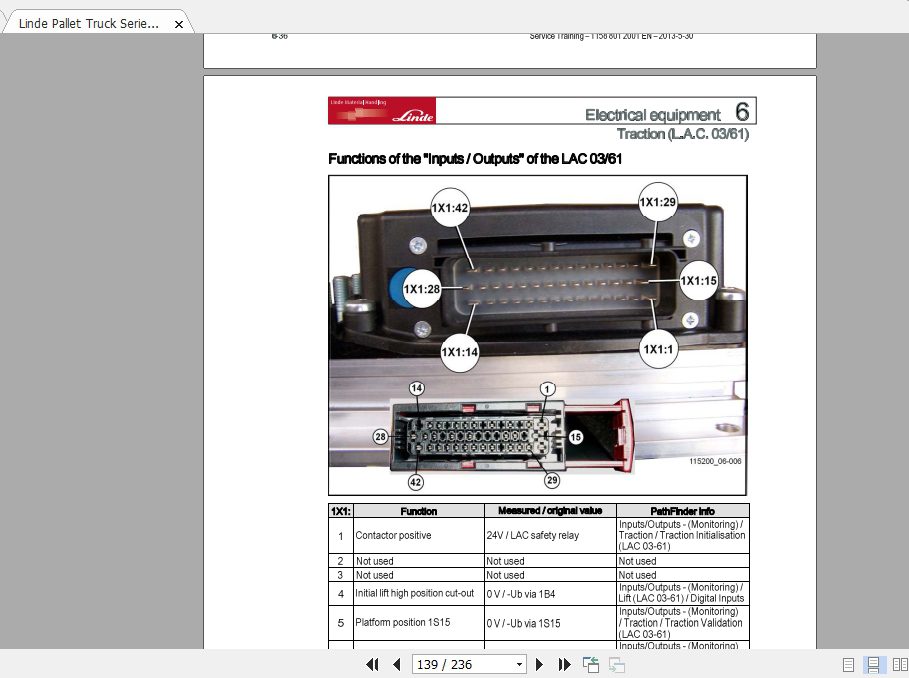909x678 pixels.
Task: Click the 1X1:28 connector callout
Action: (x=421, y=289)
